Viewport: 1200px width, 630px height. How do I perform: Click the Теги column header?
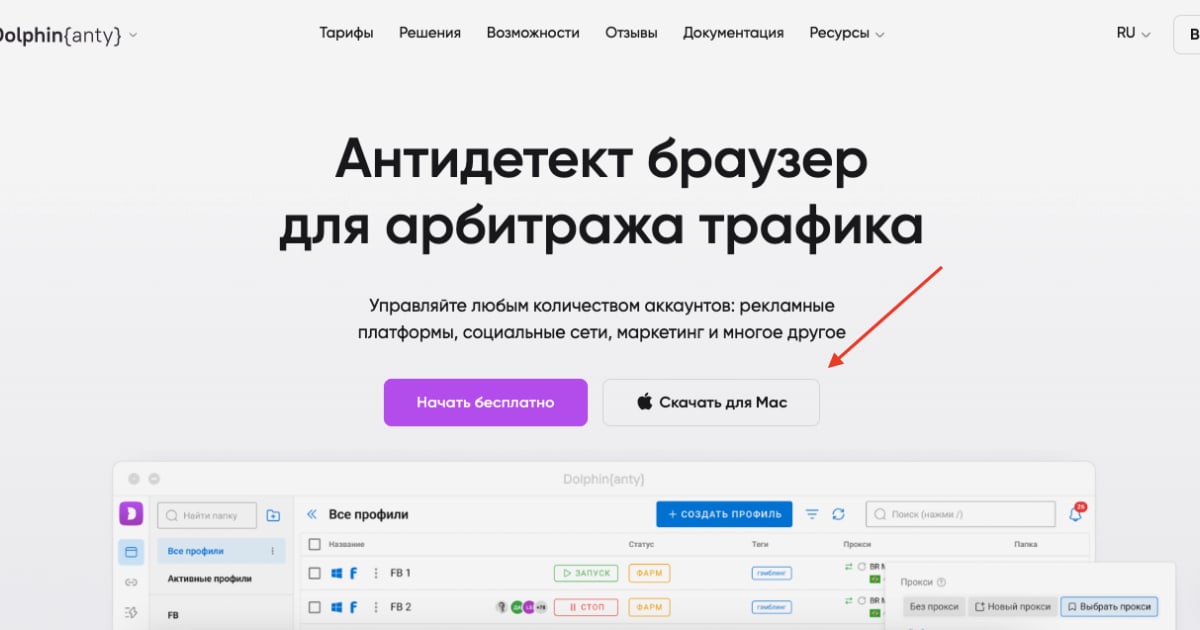tap(760, 544)
